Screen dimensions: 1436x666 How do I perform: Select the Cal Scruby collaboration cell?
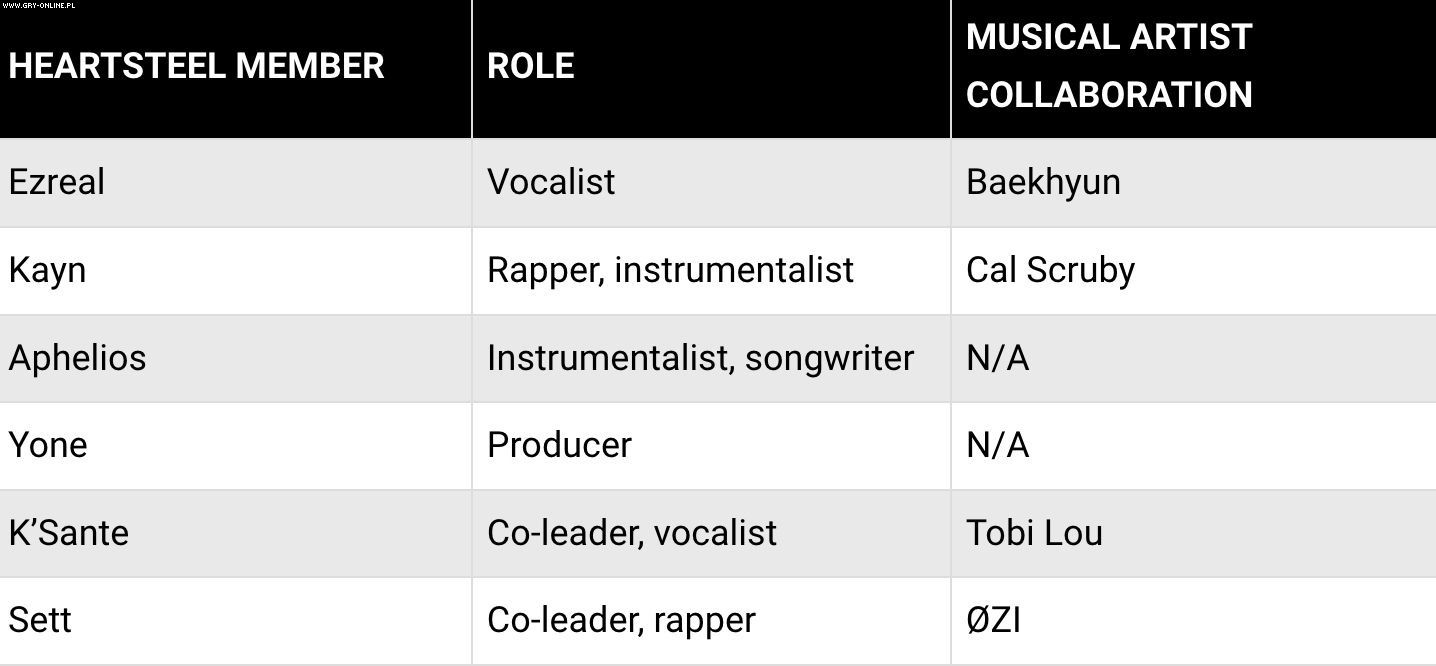(1050, 270)
